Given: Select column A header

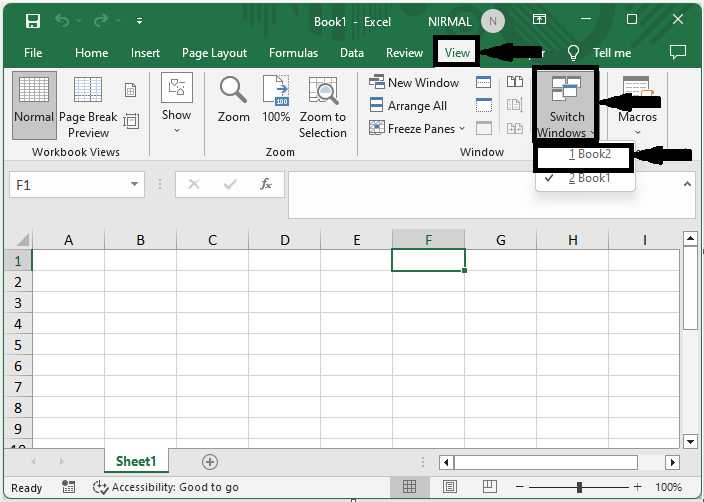Looking at the screenshot, I should pos(68,240).
